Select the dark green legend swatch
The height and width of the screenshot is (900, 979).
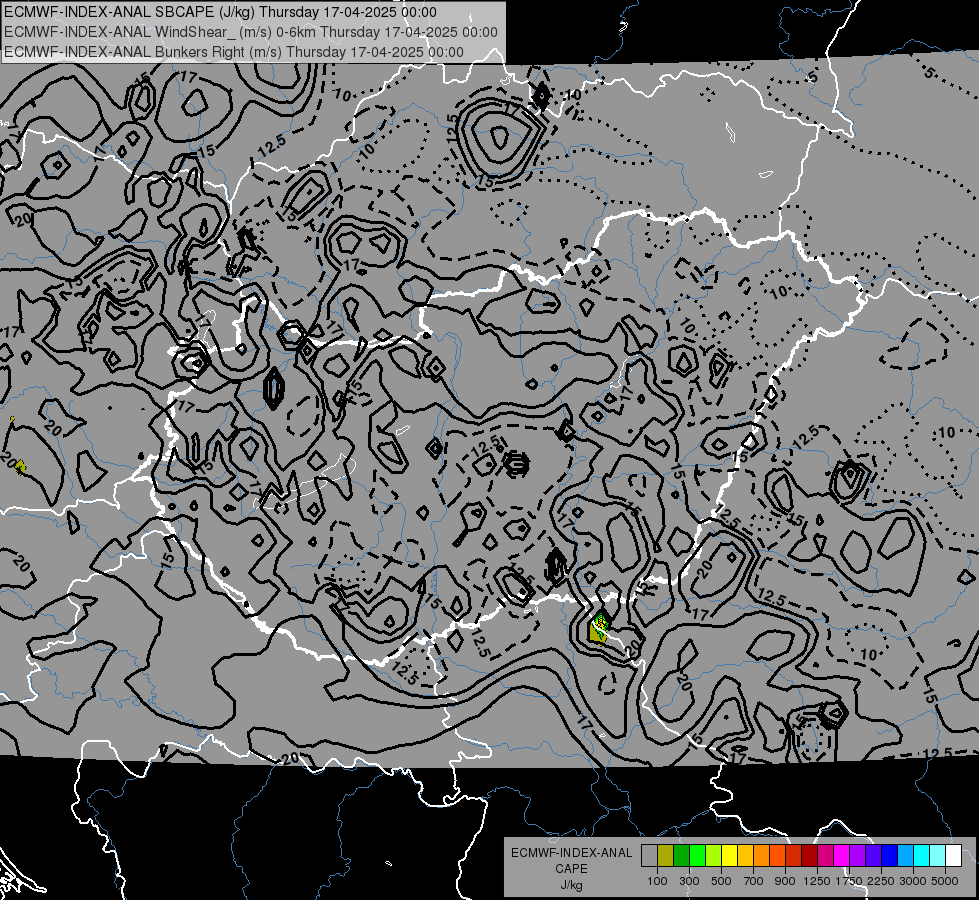pos(681,856)
